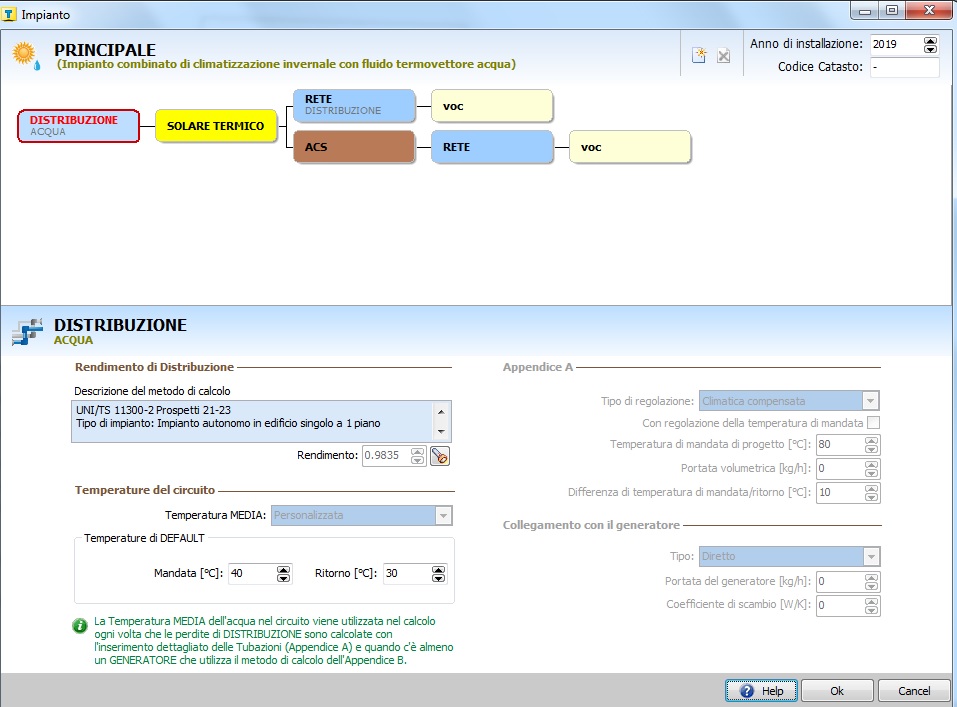Select the brown ACS node
The width and height of the screenshot is (957, 707).
click(x=353, y=148)
